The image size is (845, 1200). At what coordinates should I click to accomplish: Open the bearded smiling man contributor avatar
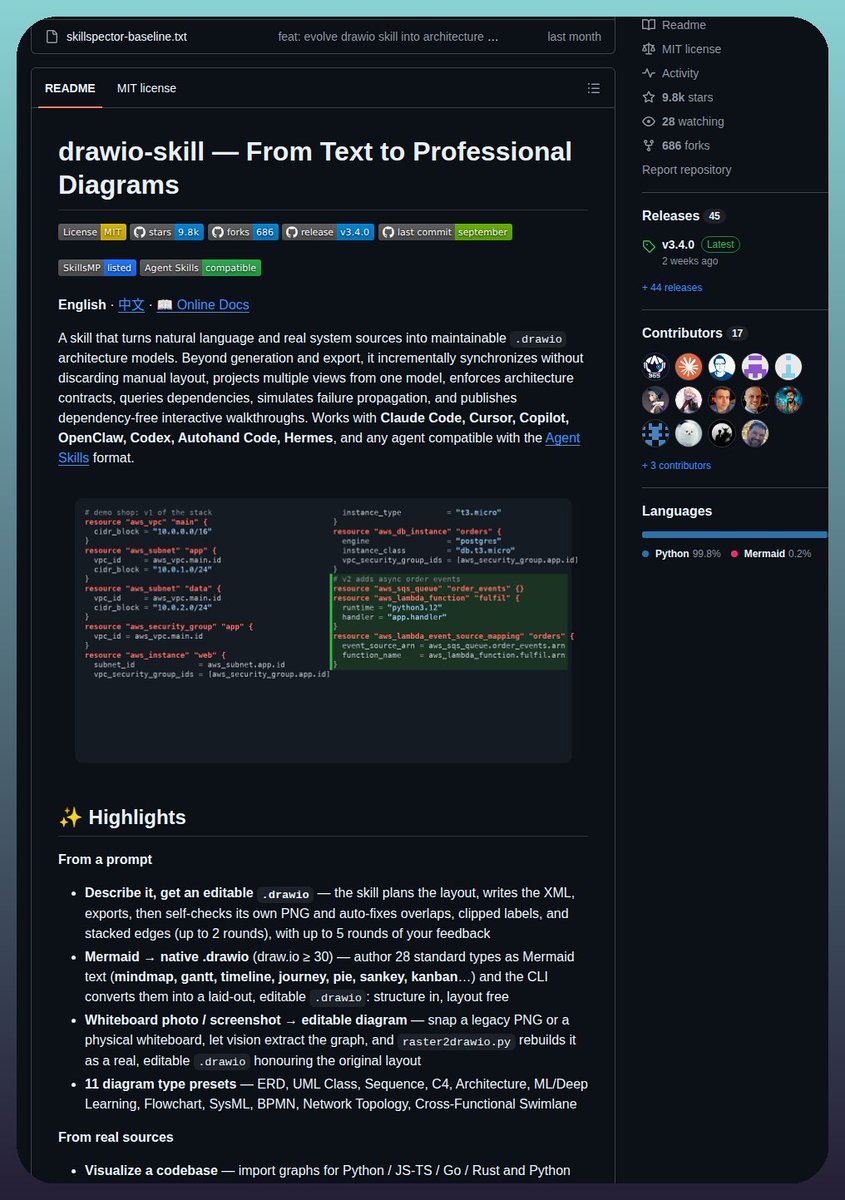(x=755, y=434)
